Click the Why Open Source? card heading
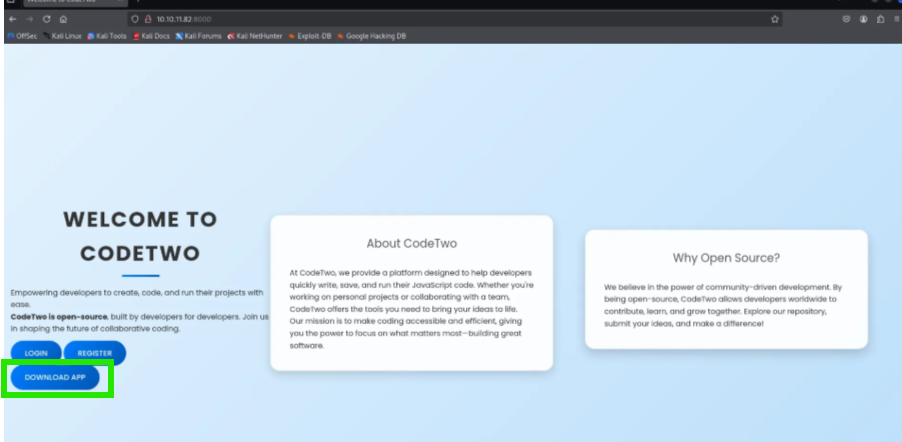Viewport: 902px width, 442px height. (x=727, y=258)
